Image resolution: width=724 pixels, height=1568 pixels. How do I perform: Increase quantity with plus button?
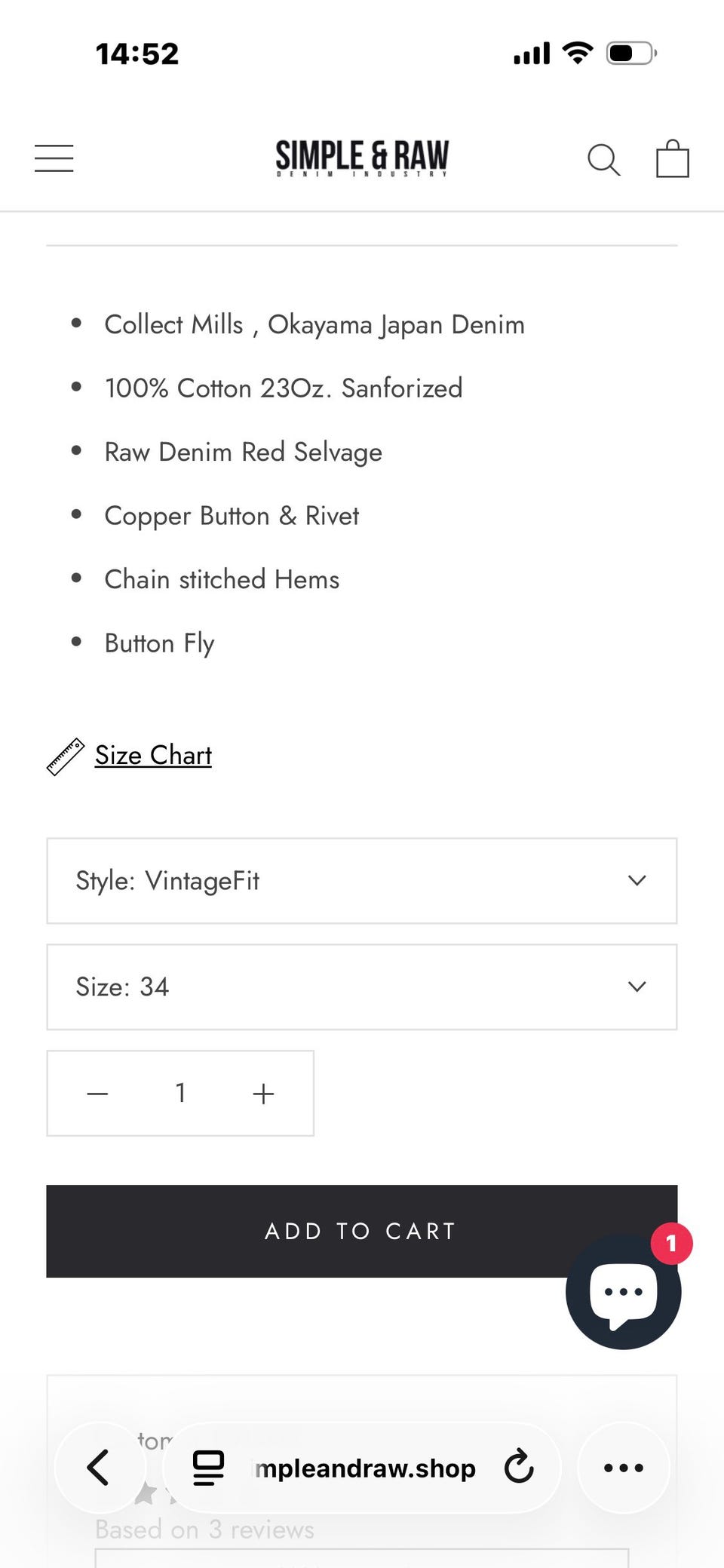(263, 1094)
